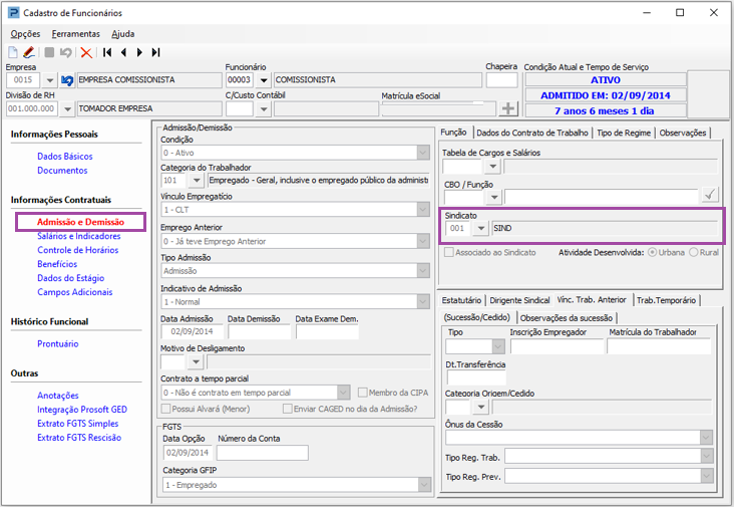Open the Sindicato code dropdown
734x507 pixels.
click(x=481, y=228)
